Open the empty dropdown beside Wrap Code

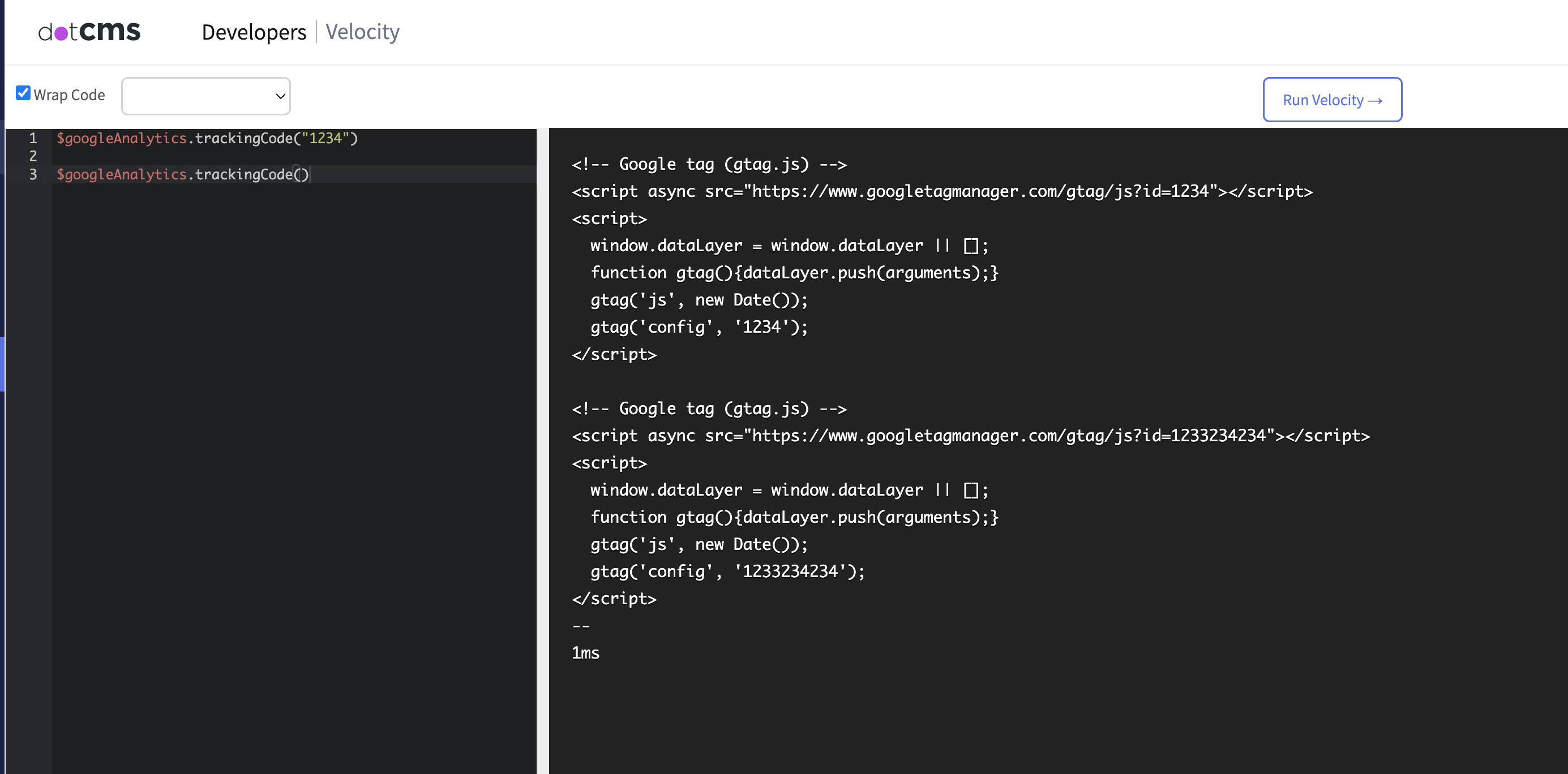[x=205, y=96]
